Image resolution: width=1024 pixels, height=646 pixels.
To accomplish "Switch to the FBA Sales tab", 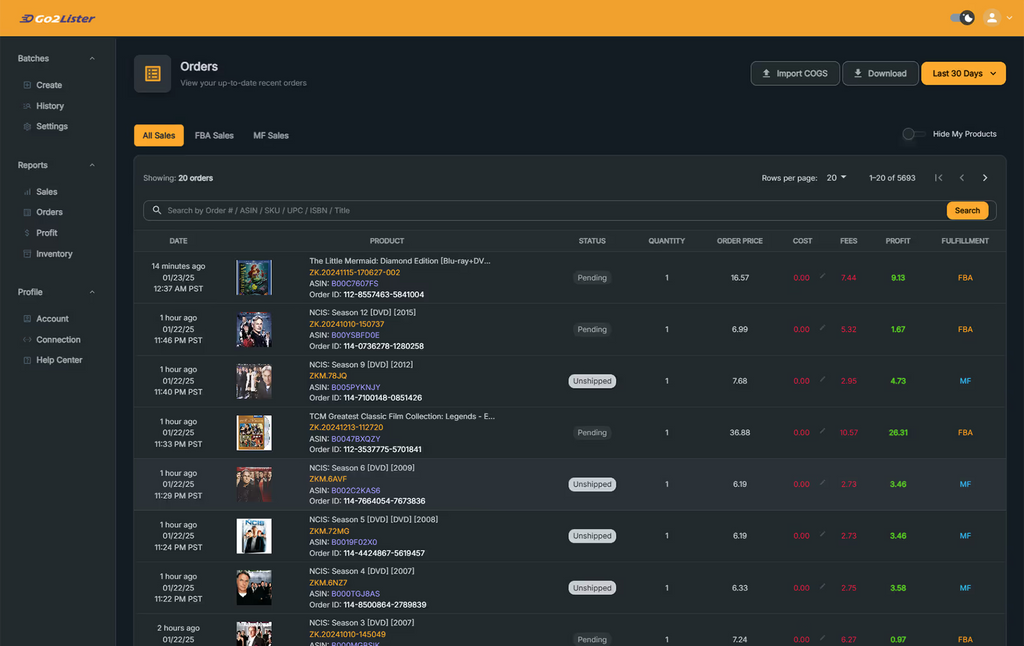I will coord(214,136).
